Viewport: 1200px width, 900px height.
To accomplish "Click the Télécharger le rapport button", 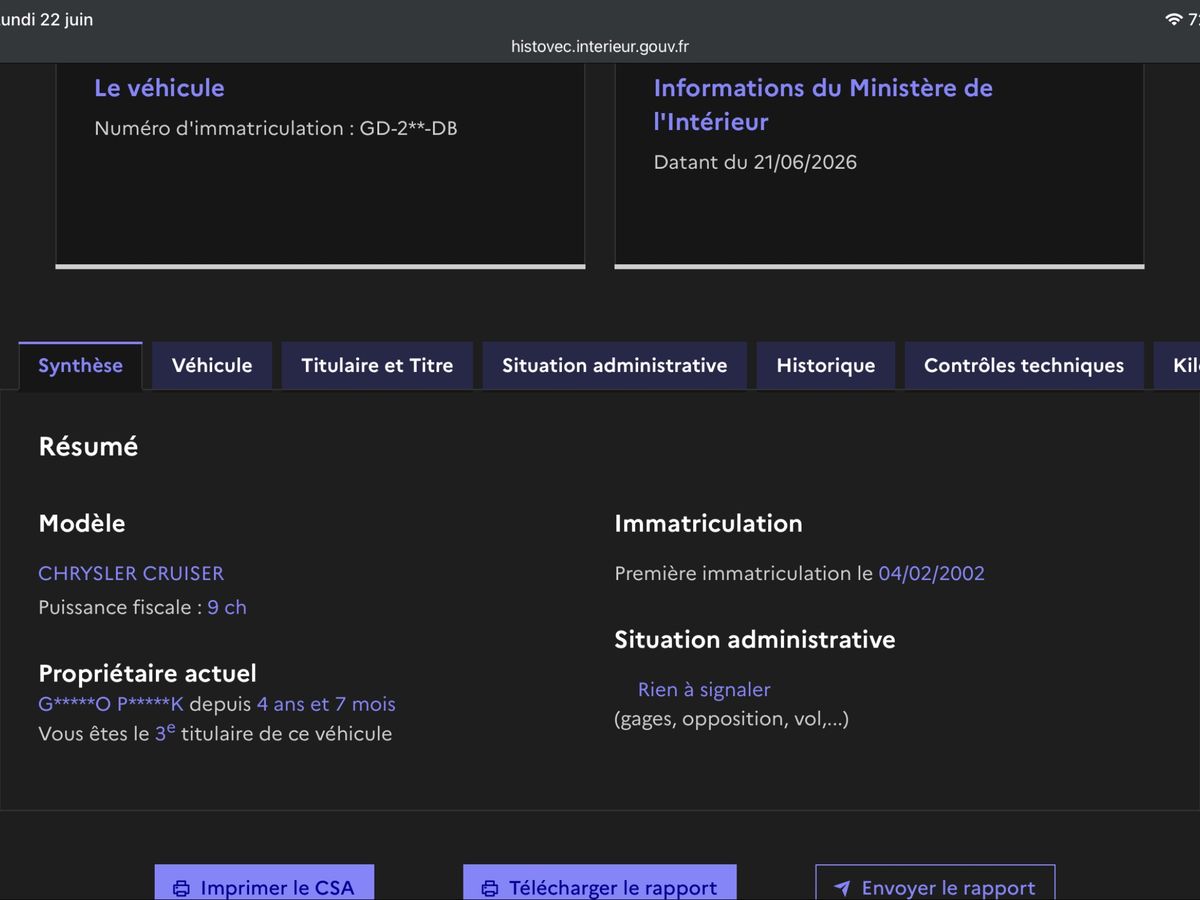I will 600,883.
